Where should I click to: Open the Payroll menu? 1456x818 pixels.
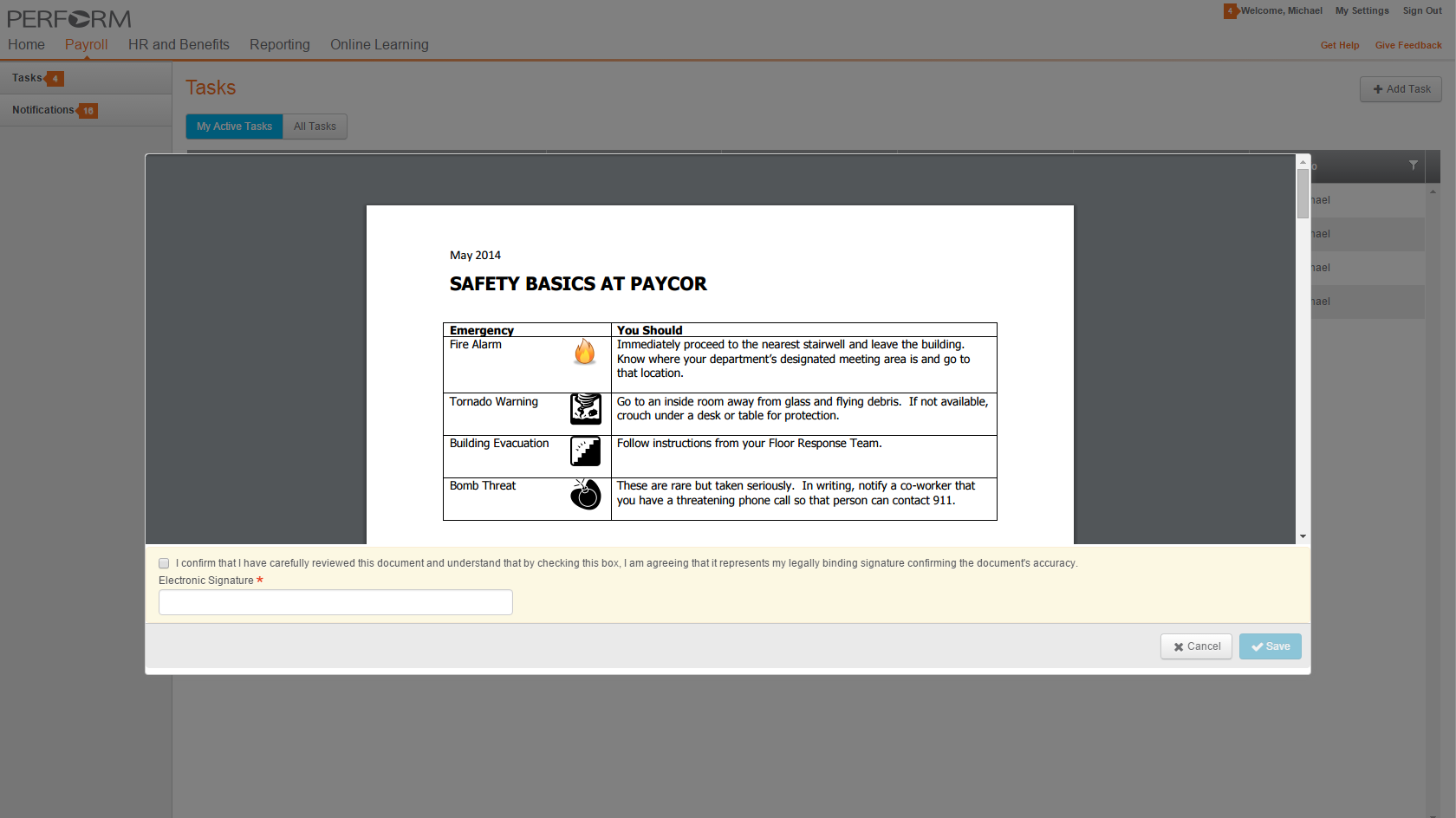coord(87,44)
